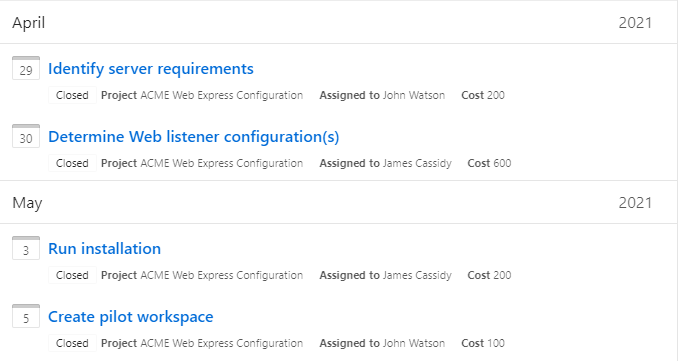
Task: Open Determine Web listener configuration(s) link
Action: click(194, 137)
